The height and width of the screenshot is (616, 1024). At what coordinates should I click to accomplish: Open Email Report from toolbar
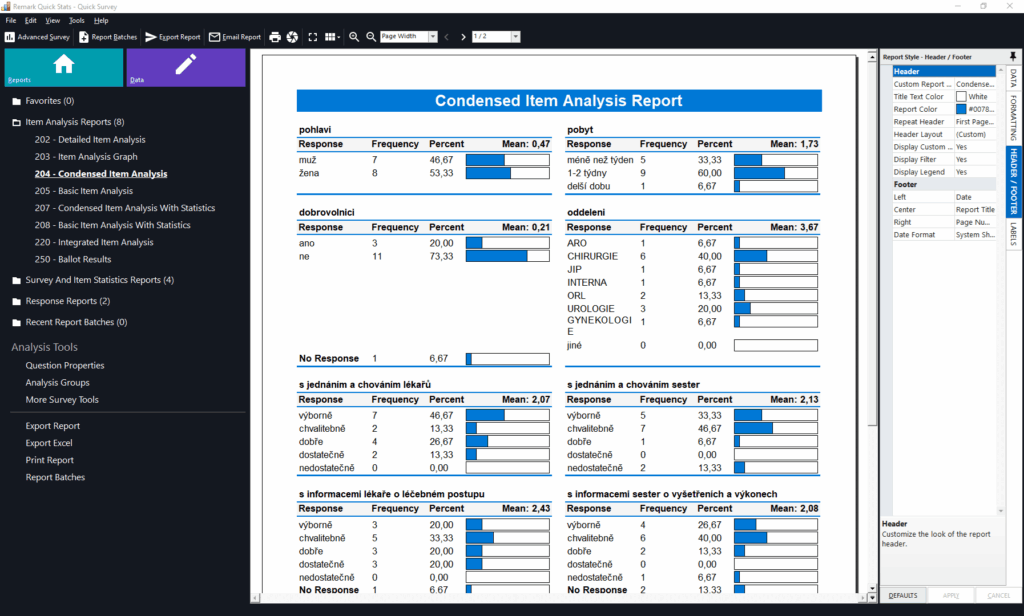[235, 37]
